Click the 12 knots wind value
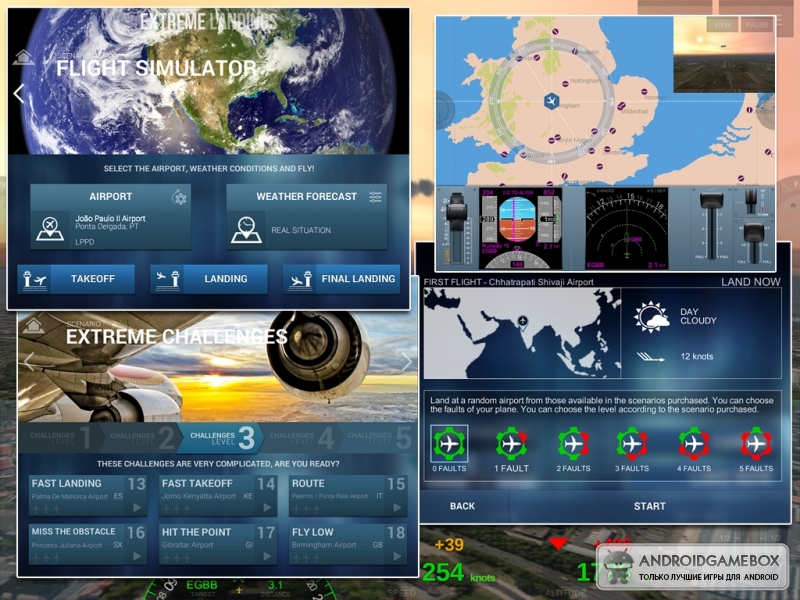This screenshot has width=800, height=600. pos(697,357)
